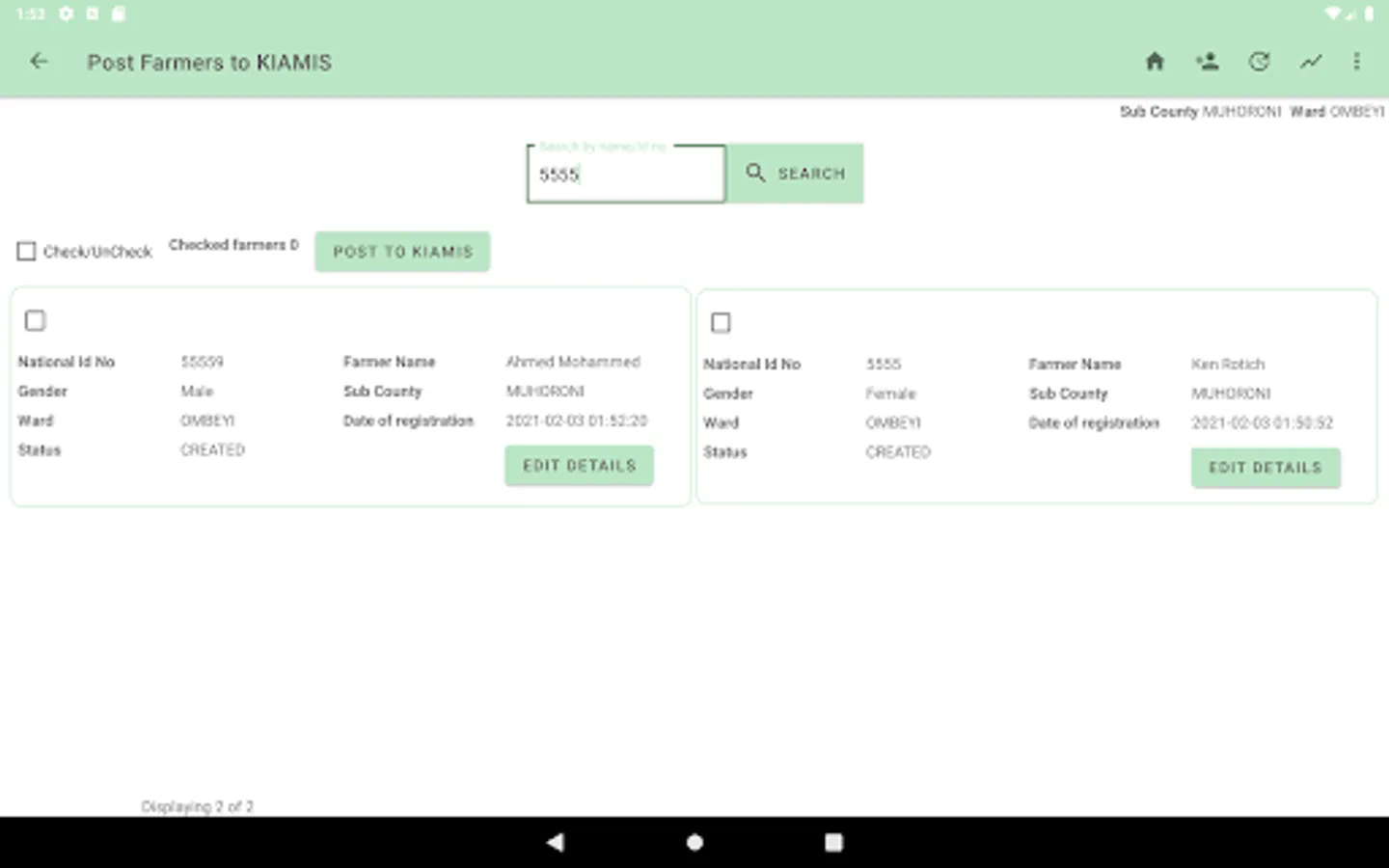Open the home screen icon
The width and height of the screenshot is (1389, 868).
tap(1155, 62)
